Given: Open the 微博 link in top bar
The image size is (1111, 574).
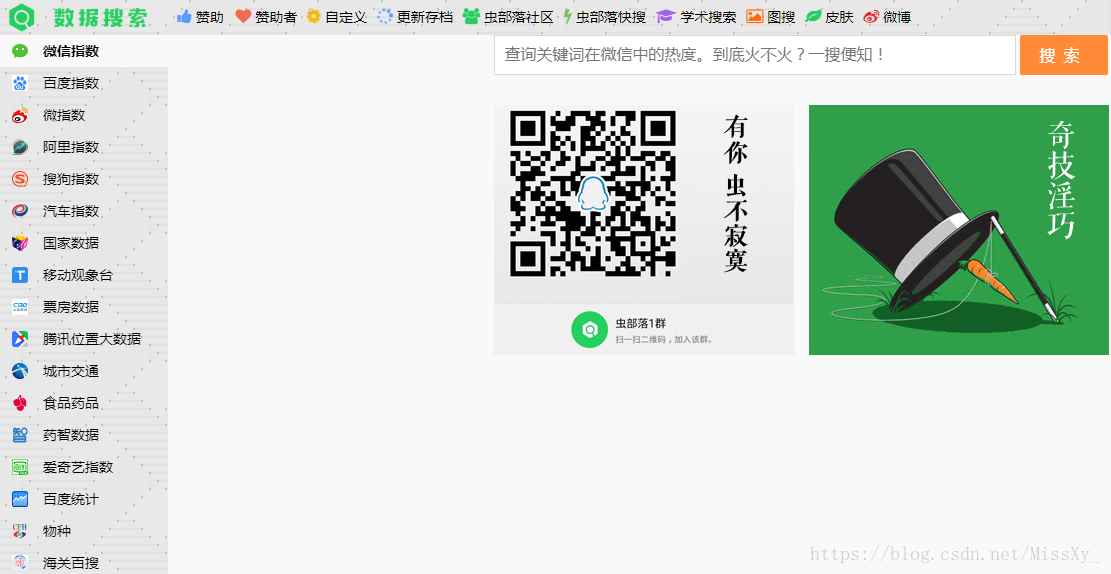Looking at the screenshot, I should pyautogui.click(x=897, y=17).
